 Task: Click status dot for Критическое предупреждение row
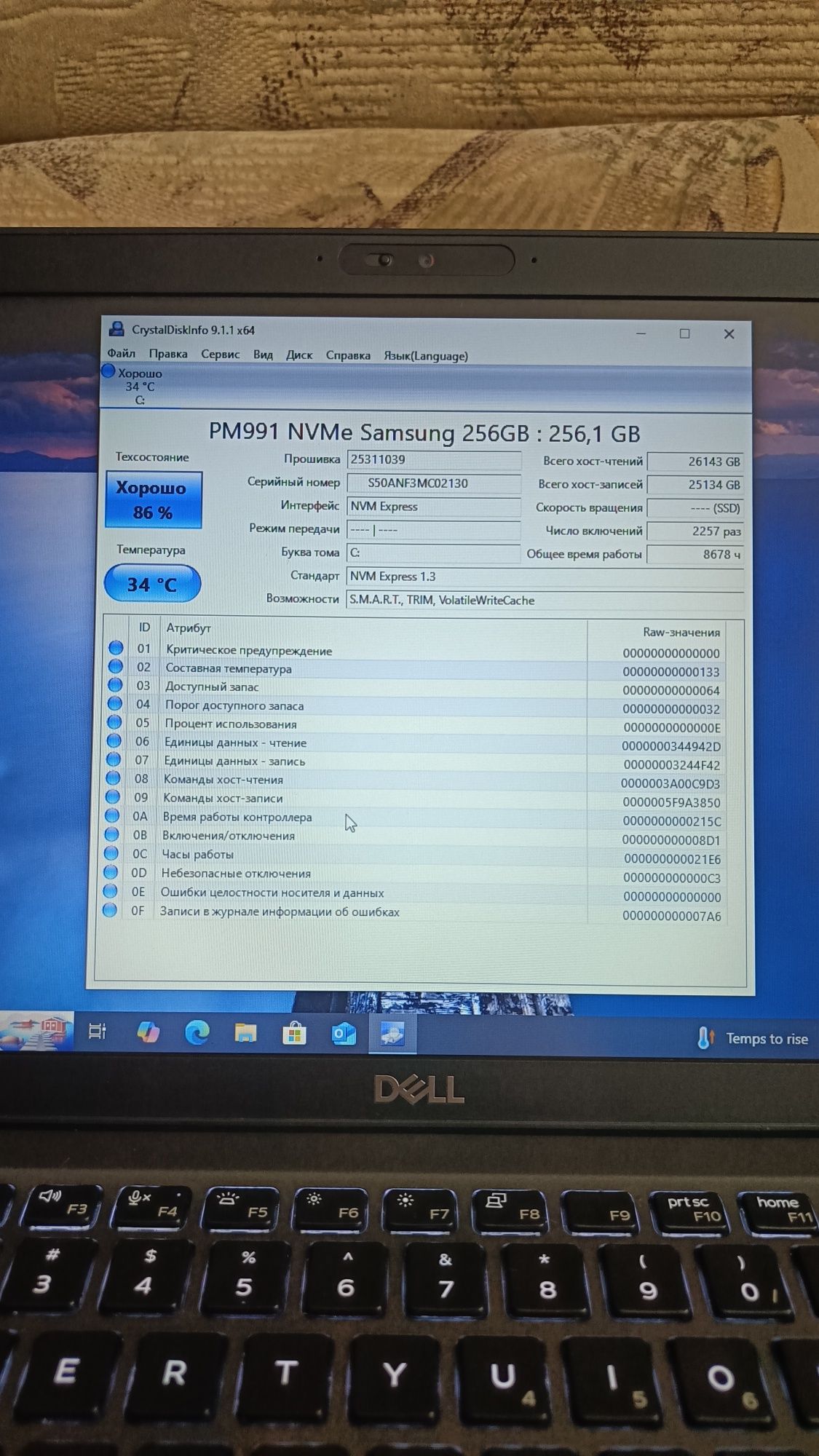click(116, 647)
